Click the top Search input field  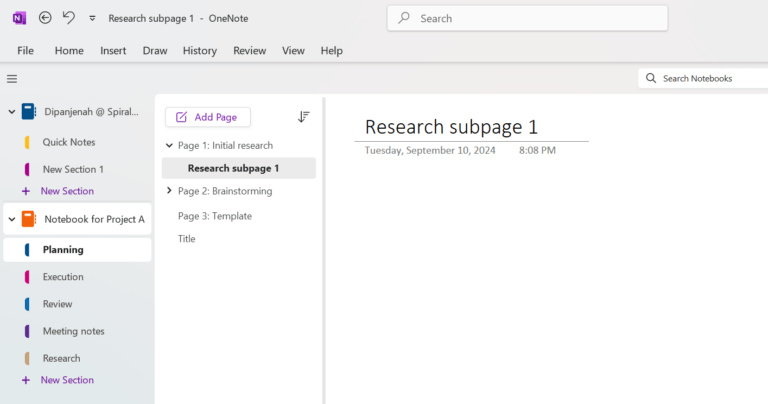pyautogui.click(x=528, y=18)
